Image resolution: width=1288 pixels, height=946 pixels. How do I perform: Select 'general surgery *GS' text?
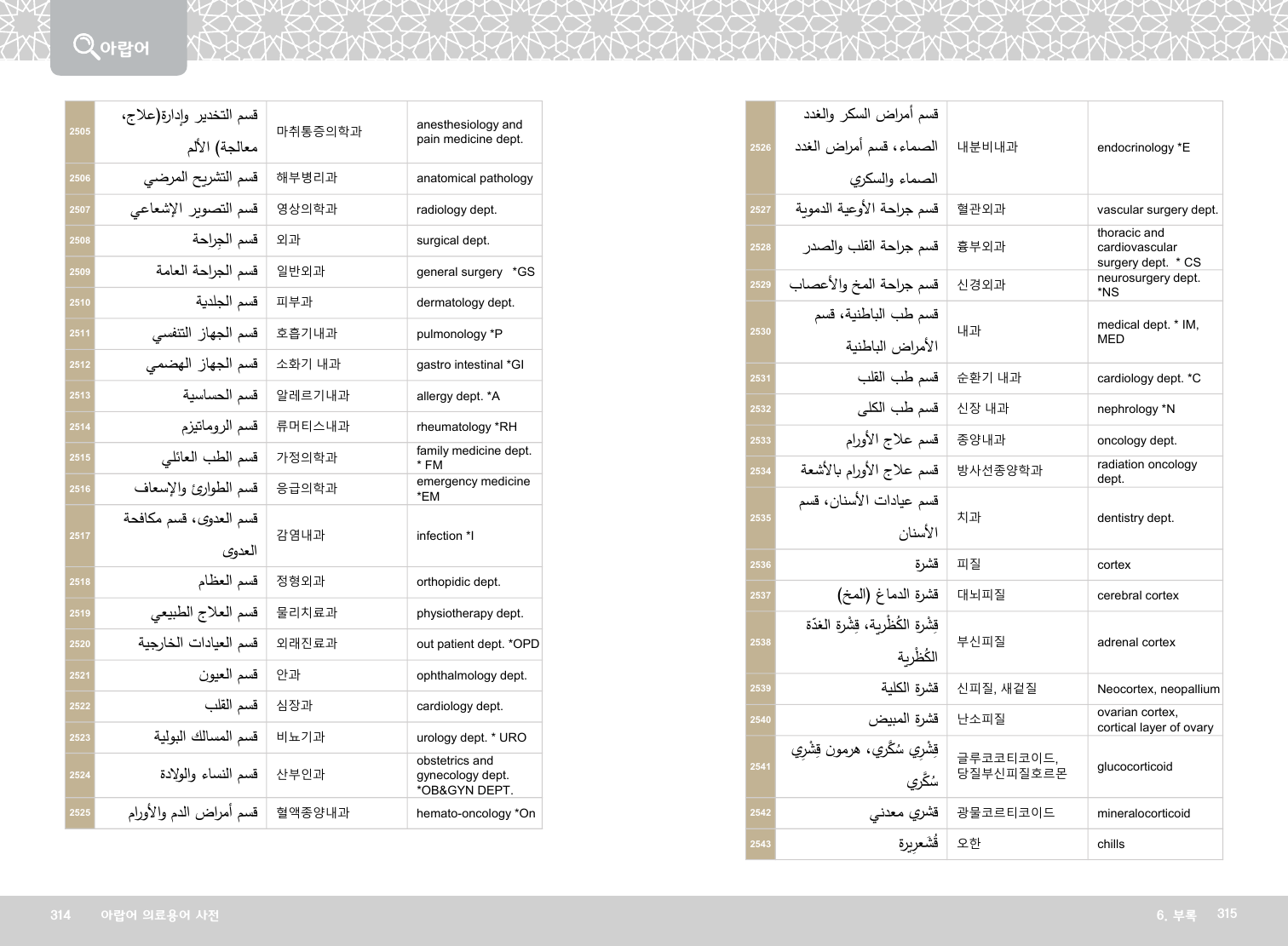(x=474, y=272)
